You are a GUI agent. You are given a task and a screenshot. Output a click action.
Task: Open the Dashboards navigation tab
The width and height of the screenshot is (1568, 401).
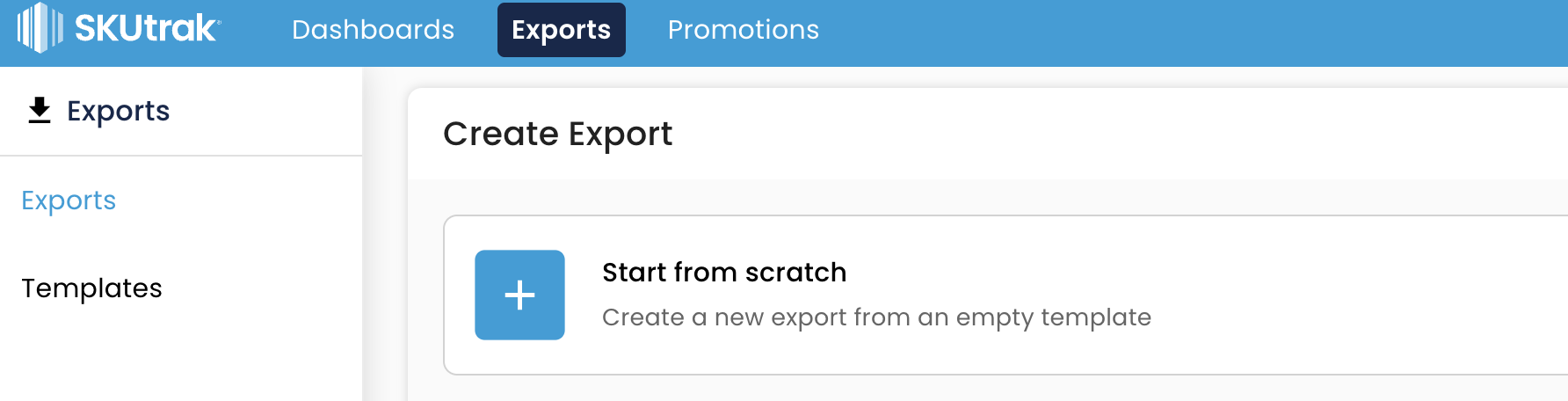coord(373,30)
